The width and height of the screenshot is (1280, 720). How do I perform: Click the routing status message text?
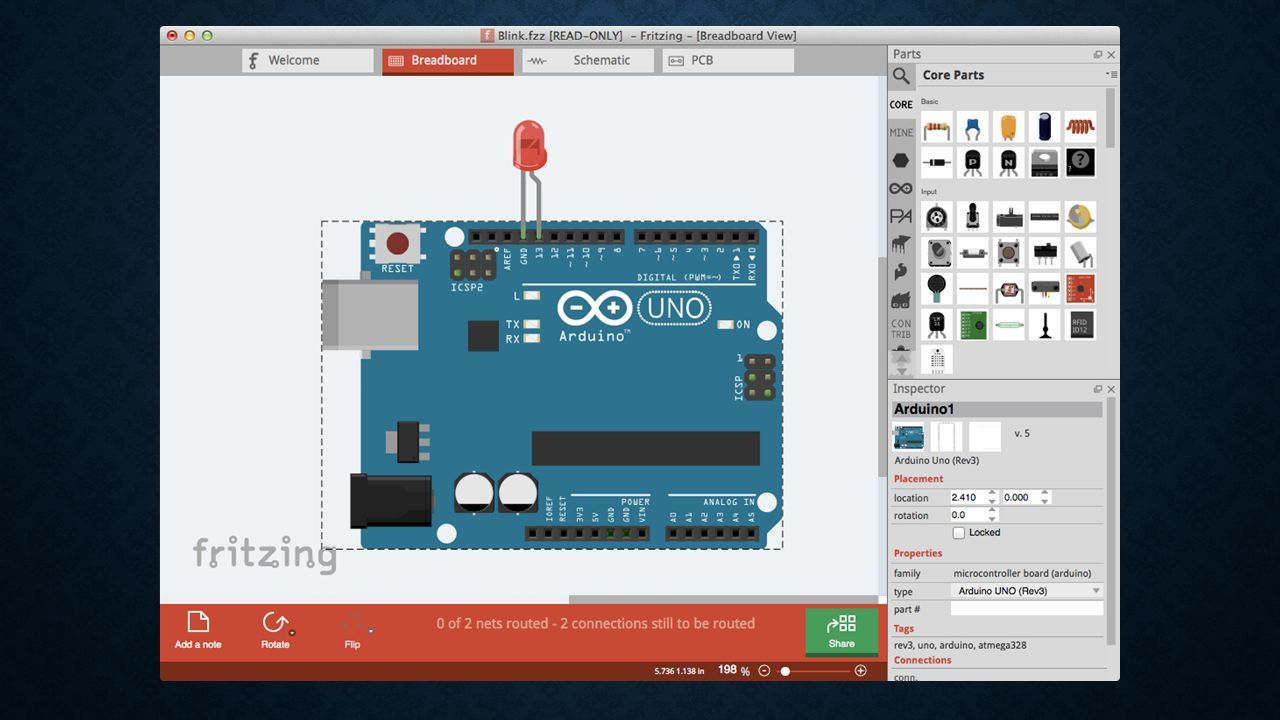coord(596,623)
